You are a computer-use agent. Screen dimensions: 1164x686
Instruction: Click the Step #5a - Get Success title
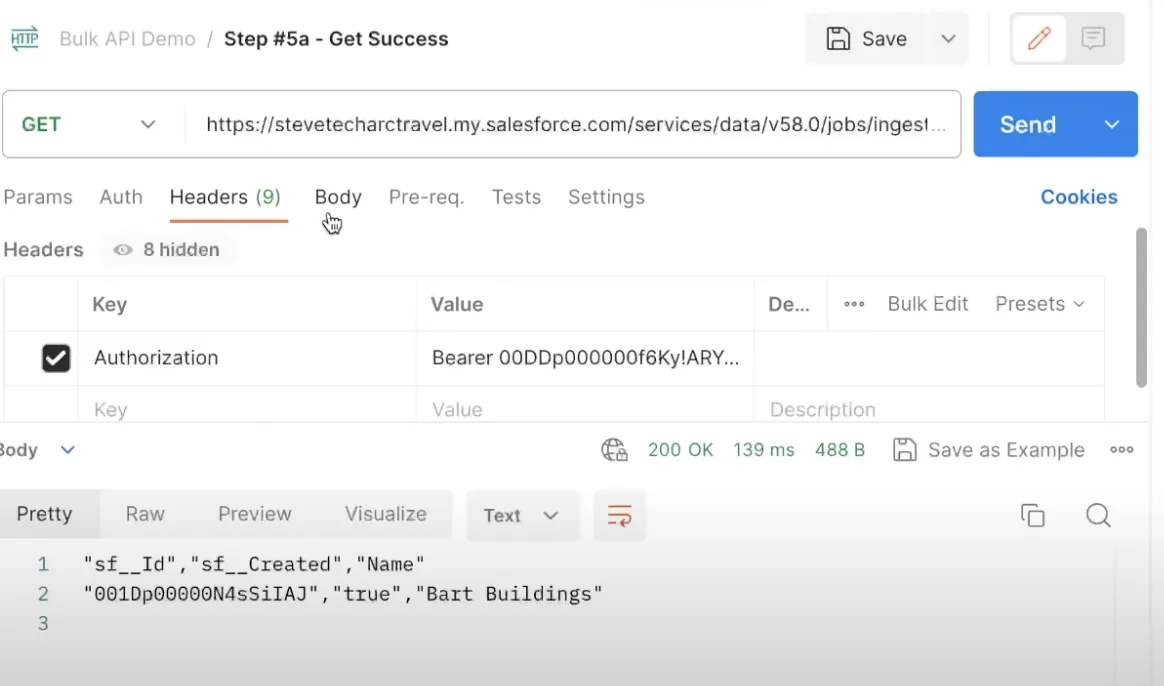click(x=336, y=39)
